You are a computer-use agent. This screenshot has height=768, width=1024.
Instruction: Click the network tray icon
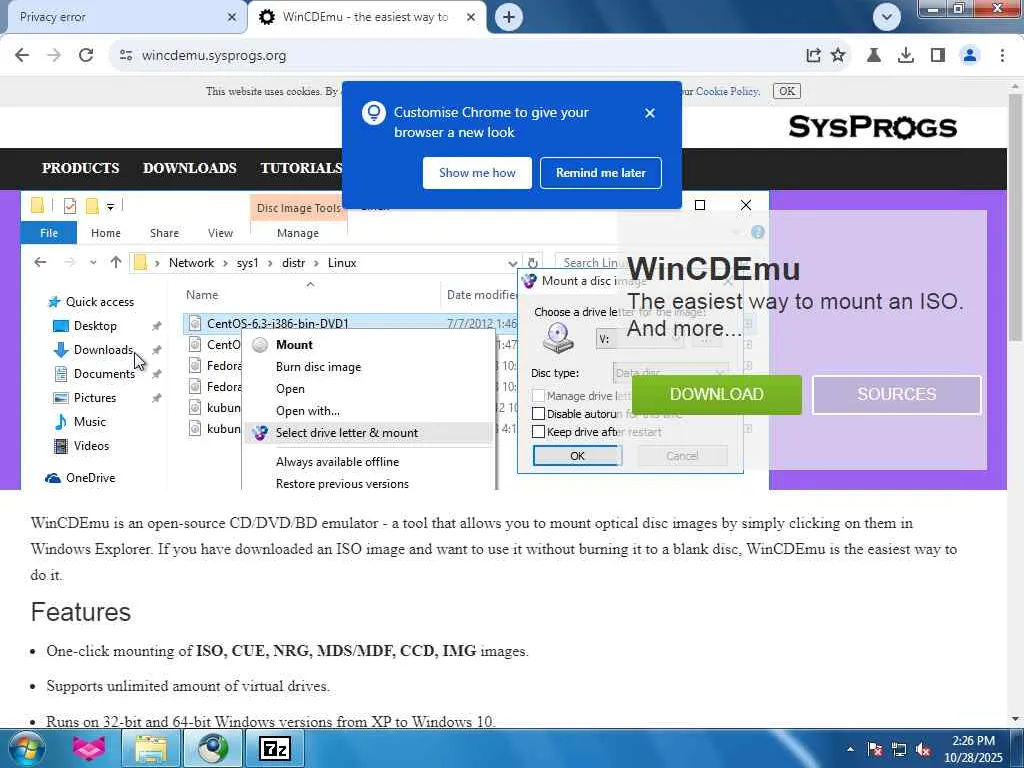[x=899, y=749]
